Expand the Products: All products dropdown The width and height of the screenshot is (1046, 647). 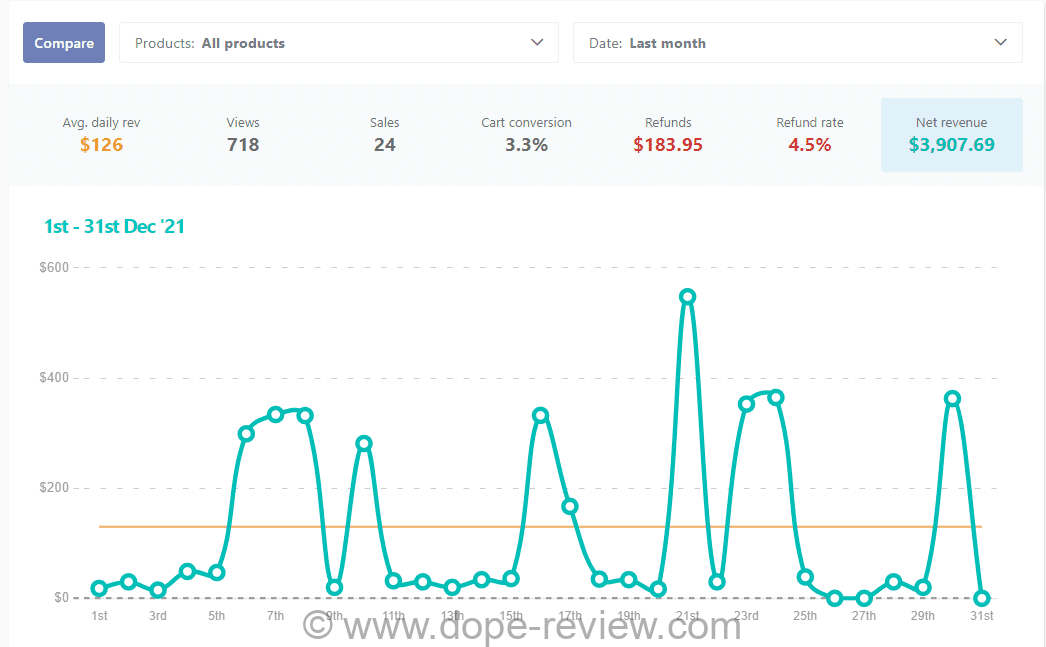(338, 43)
